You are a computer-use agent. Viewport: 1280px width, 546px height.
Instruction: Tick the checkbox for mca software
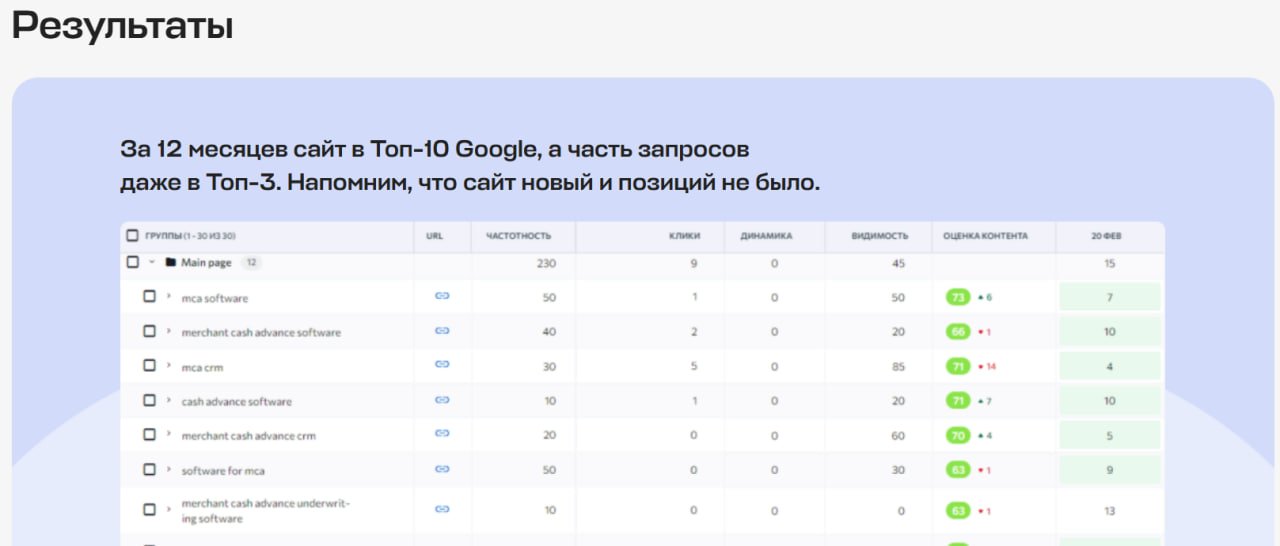pyautogui.click(x=149, y=297)
